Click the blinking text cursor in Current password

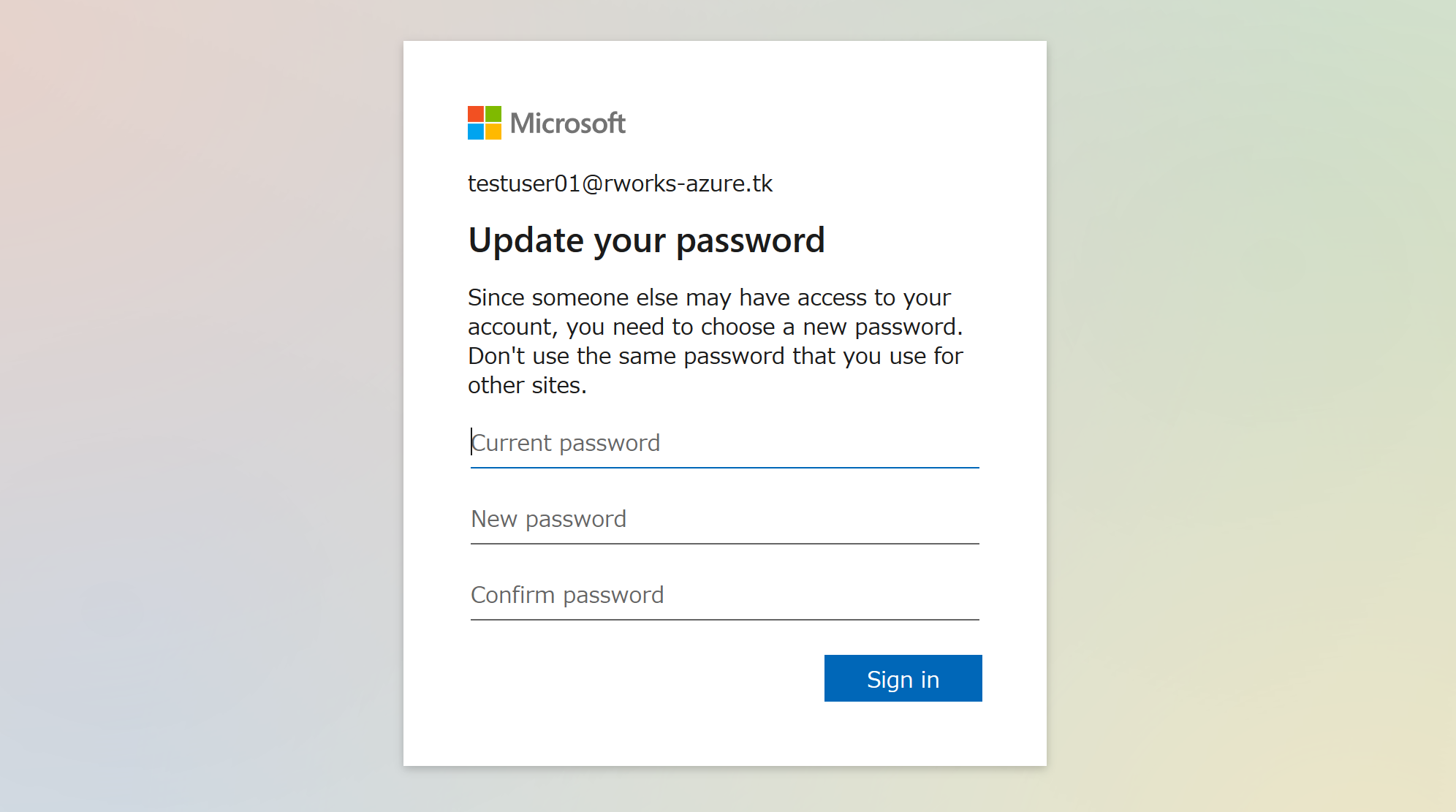pyautogui.click(x=471, y=441)
